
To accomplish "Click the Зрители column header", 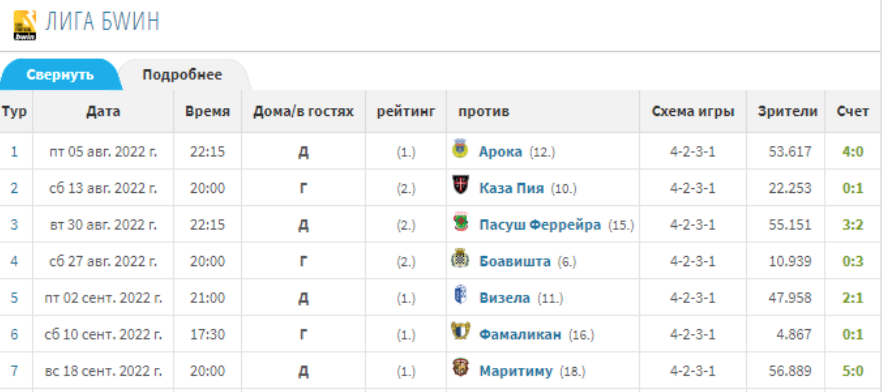I will click(x=788, y=111).
